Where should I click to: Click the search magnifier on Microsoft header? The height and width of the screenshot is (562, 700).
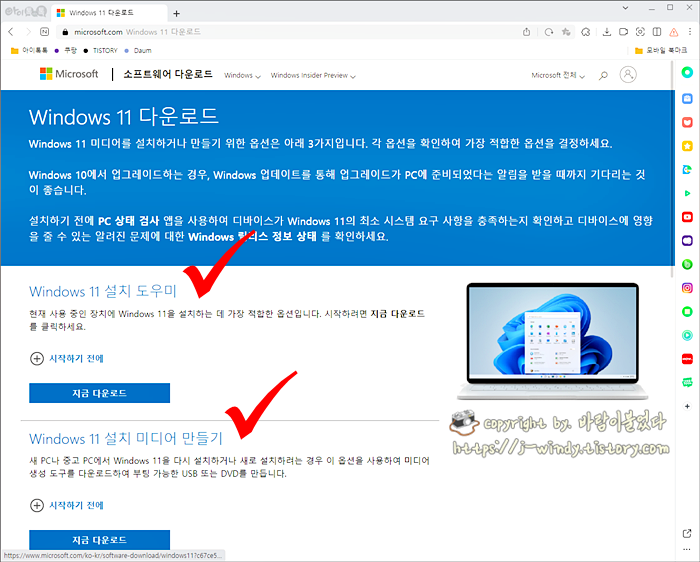click(x=603, y=75)
